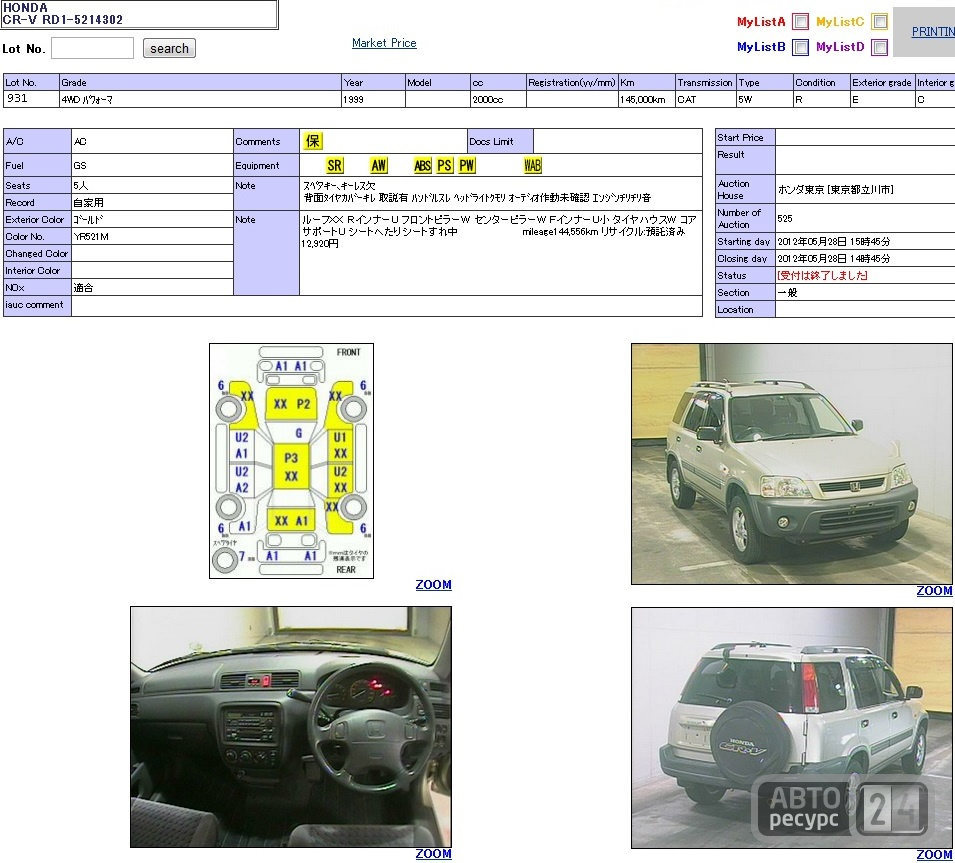Click the red status text 受付は終了しました
Image resolution: width=955 pixels, height=863 pixels.
click(x=822, y=275)
